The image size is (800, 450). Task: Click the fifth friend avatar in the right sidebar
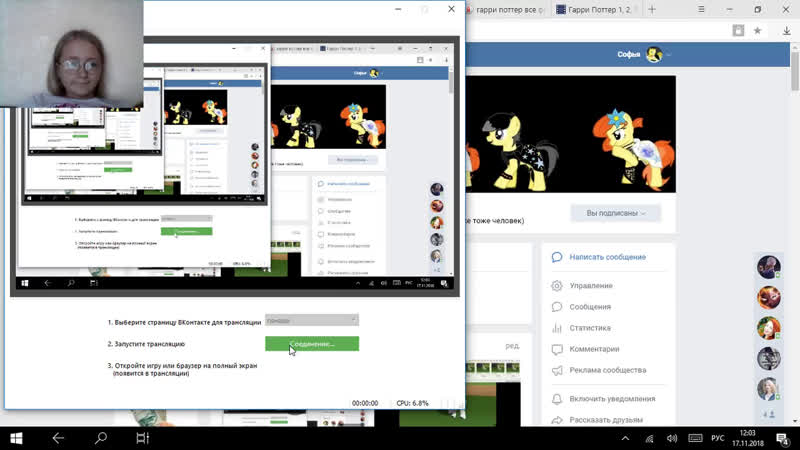(768, 389)
